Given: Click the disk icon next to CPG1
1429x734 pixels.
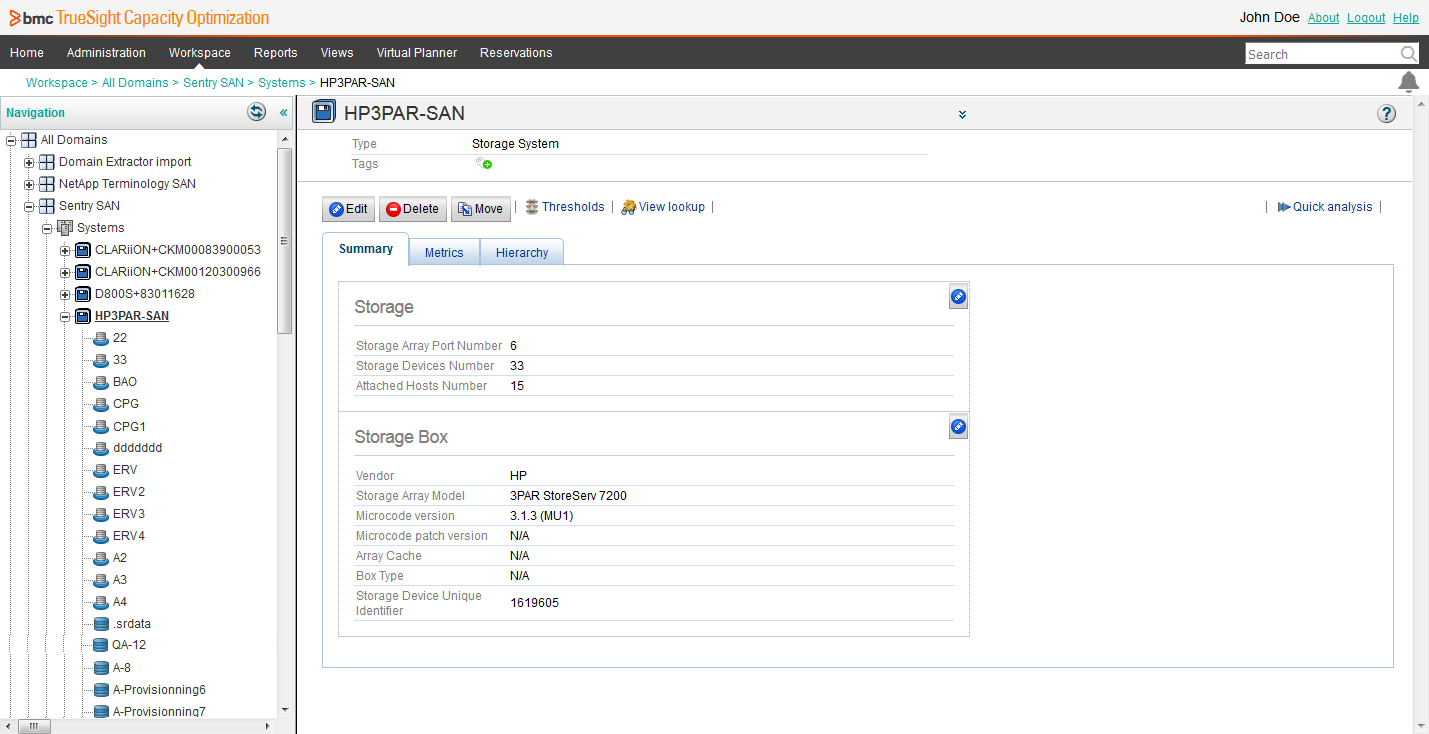Looking at the screenshot, I should tap(100, 426).
